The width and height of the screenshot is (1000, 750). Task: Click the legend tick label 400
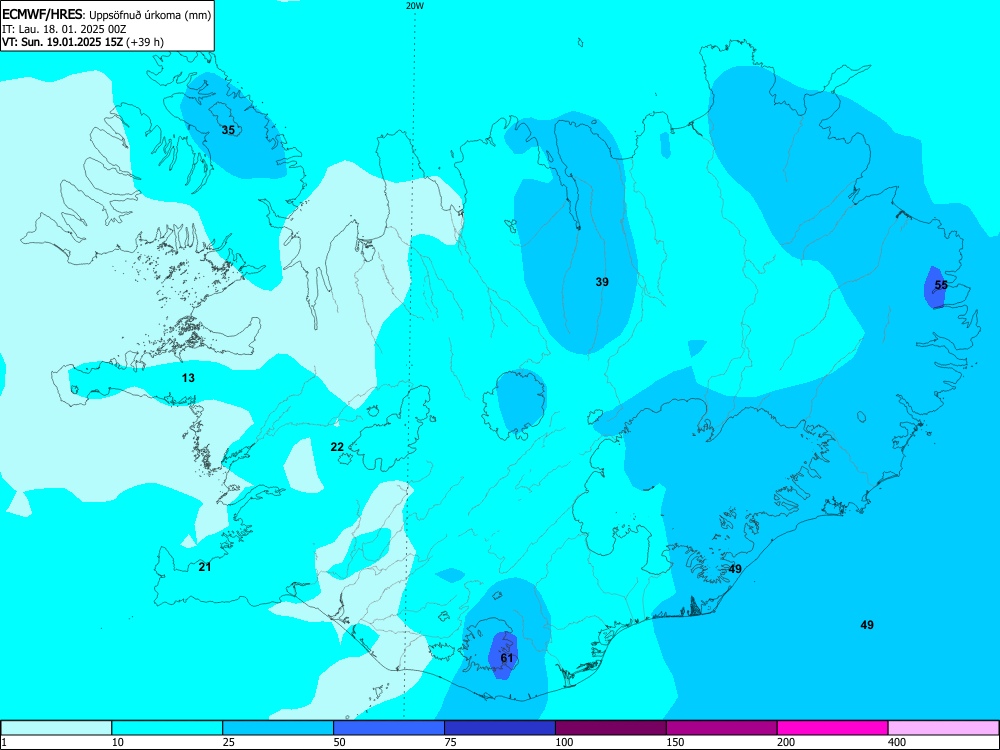pos(897,742)
